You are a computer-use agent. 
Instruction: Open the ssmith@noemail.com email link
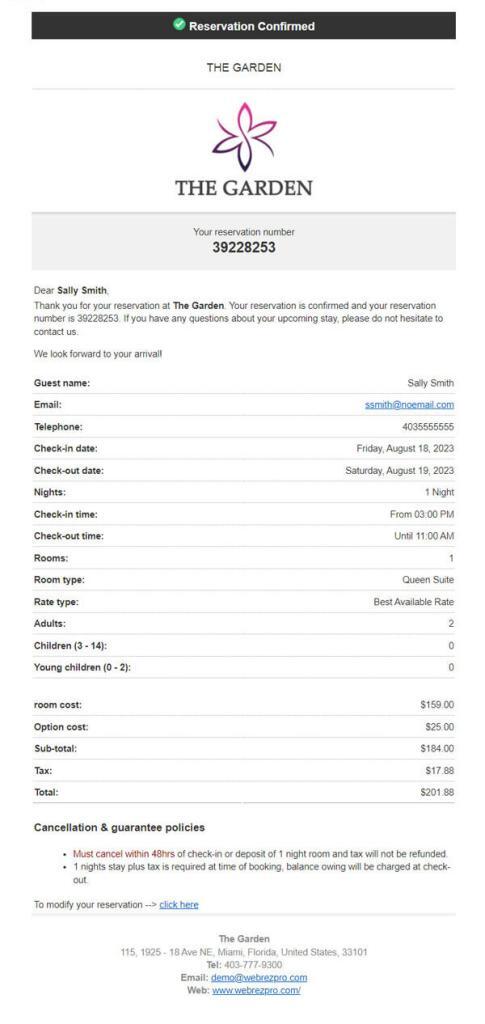[x=409, y=405]
